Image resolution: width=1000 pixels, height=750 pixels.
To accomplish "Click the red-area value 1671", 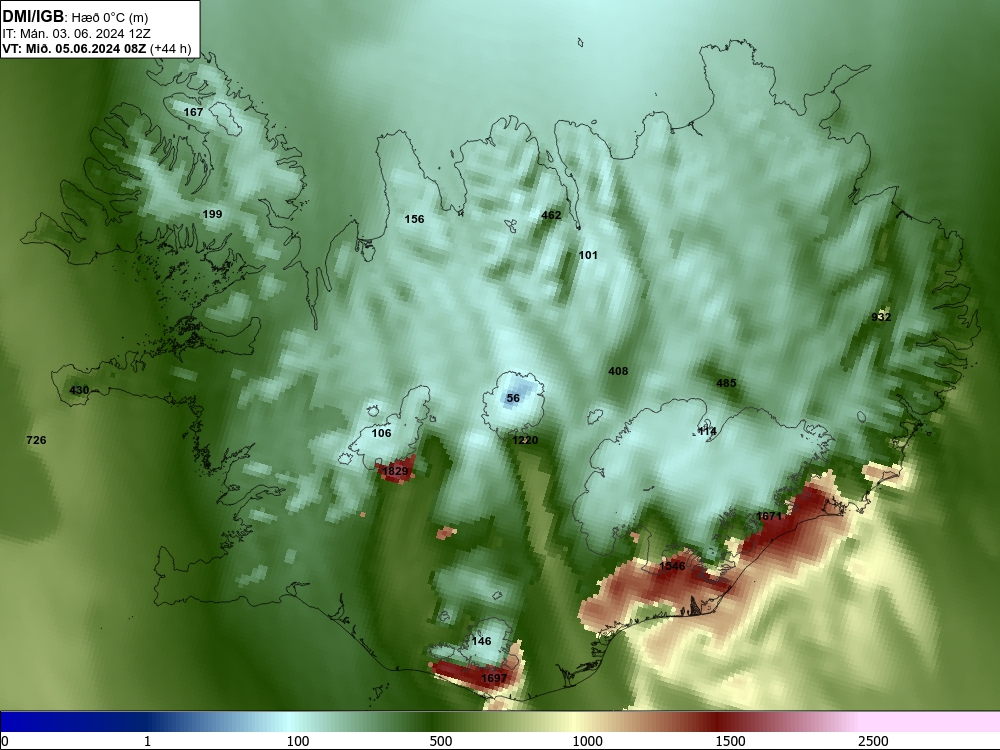I will tap(768, 516).
